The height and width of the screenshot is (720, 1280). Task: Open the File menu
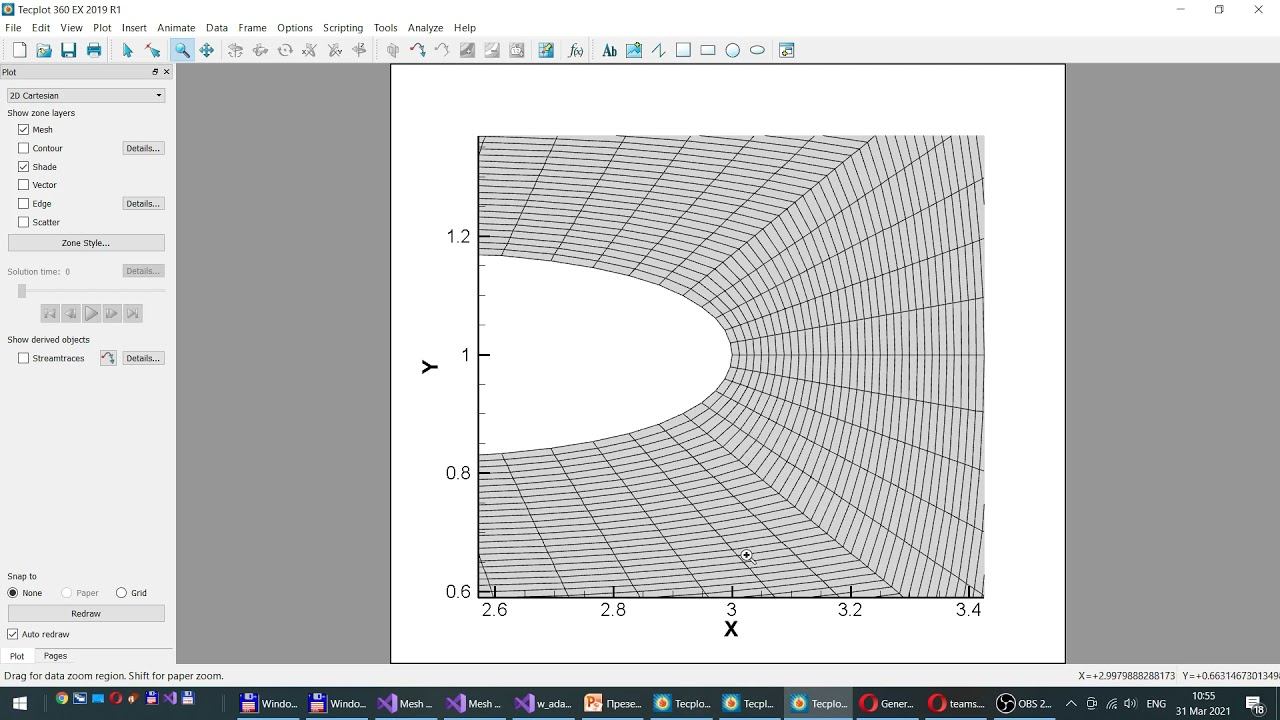(13, 28)
